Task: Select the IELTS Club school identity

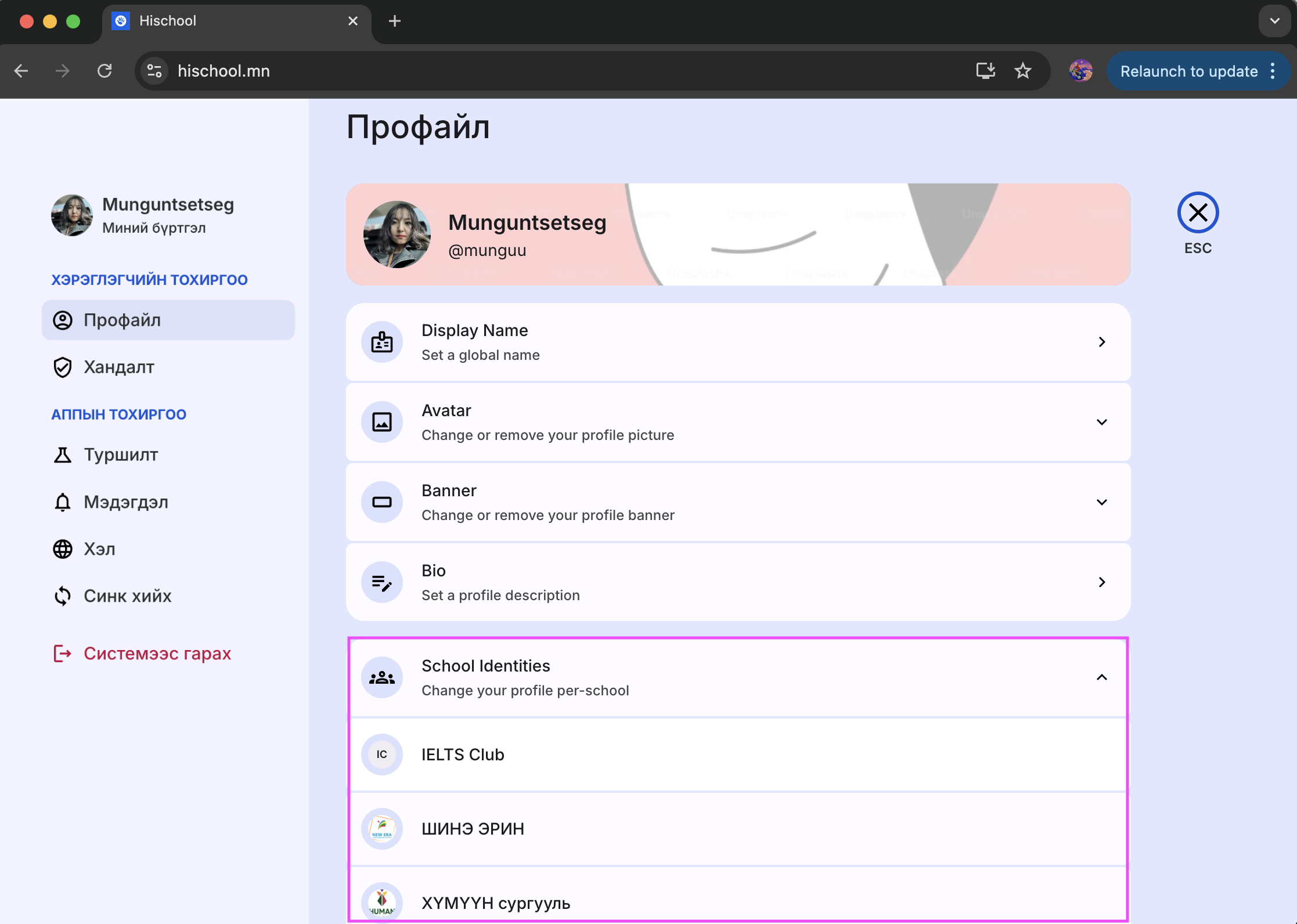Action: pyautogui.click(x=462, y=755)
